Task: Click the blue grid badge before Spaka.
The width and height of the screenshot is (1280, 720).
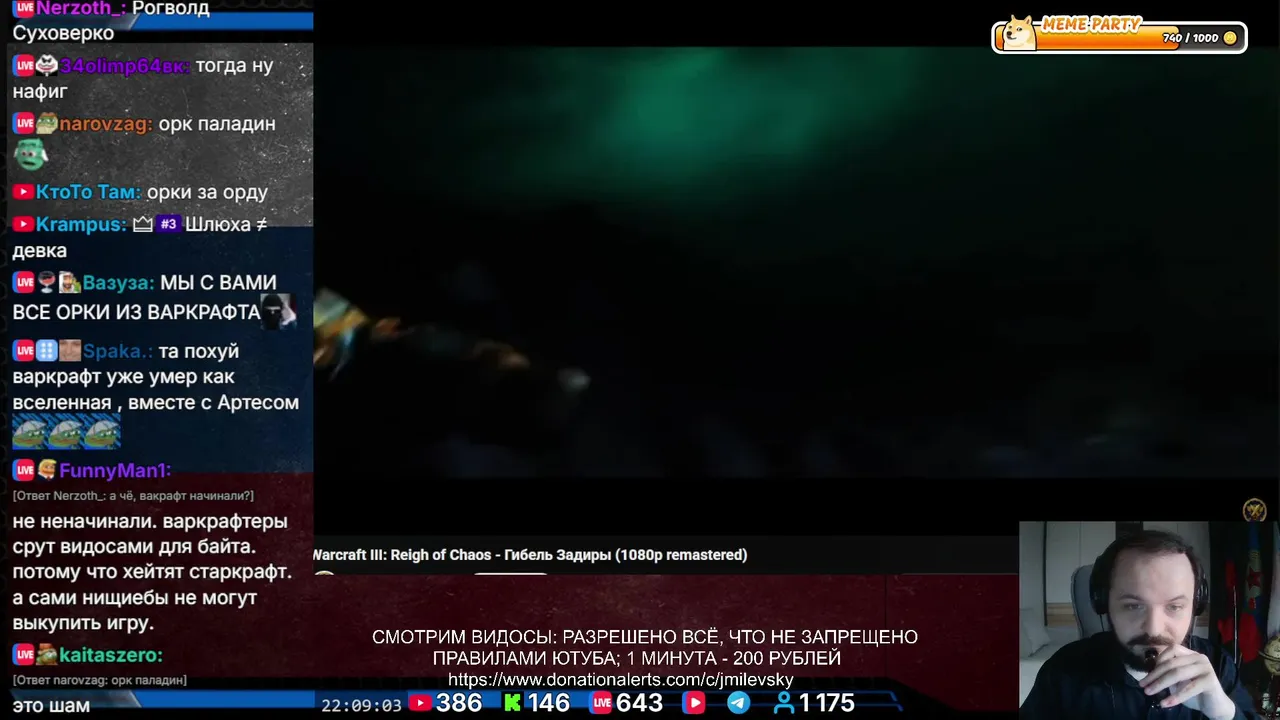Action: pyautogui.click(x=46, y=351)
